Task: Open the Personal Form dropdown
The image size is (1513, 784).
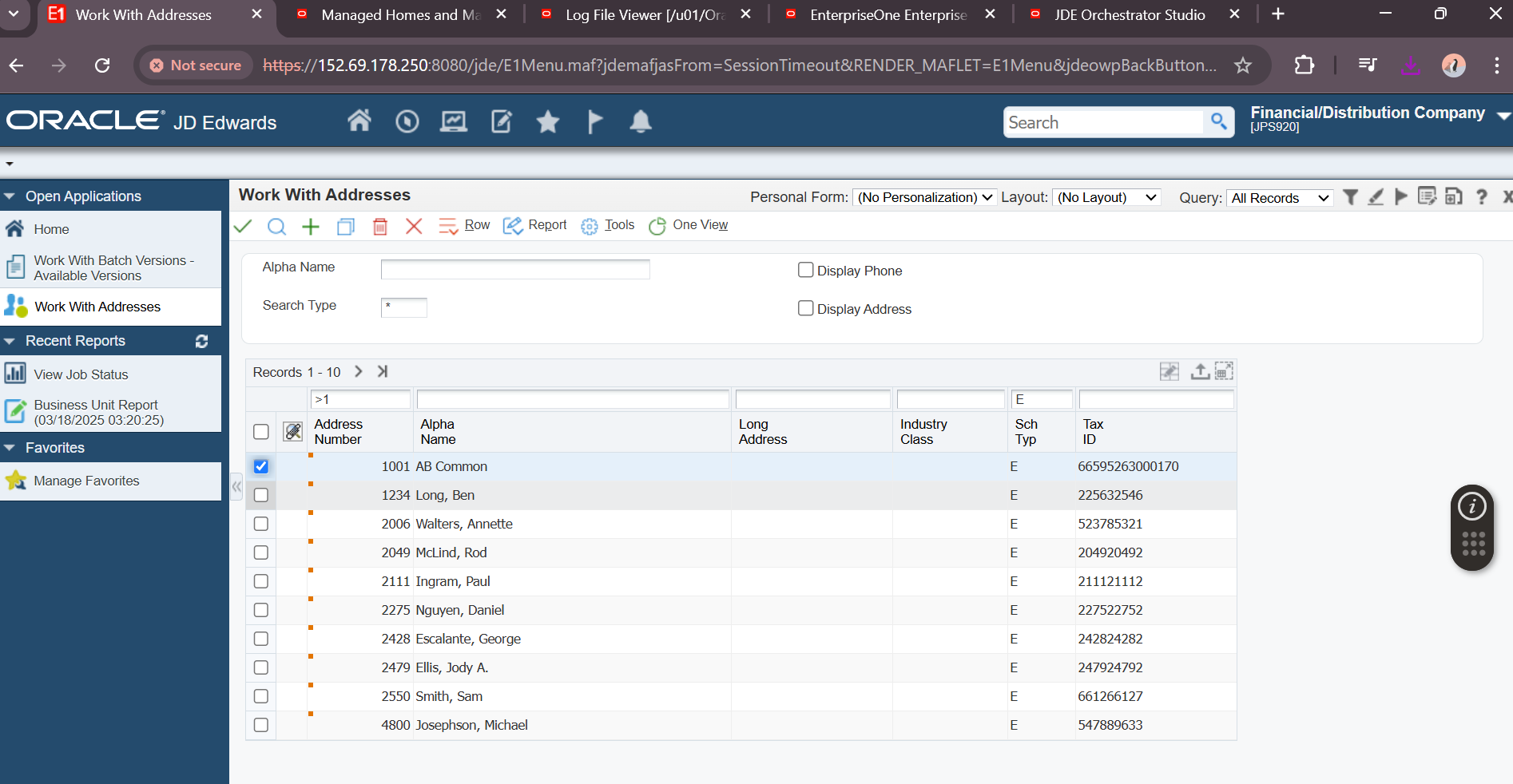Action: [924, 198]
